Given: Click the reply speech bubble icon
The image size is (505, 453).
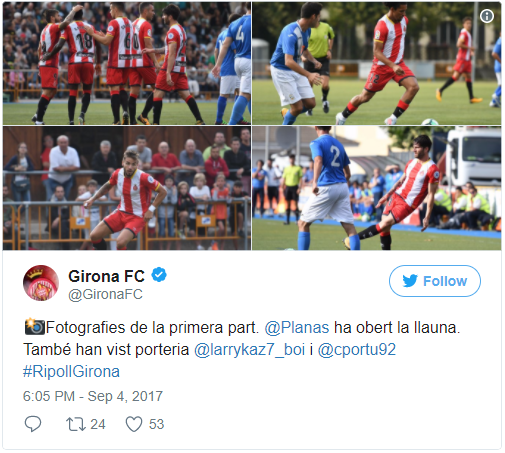Looking at the screenshot, I should (x=33, y=424).
